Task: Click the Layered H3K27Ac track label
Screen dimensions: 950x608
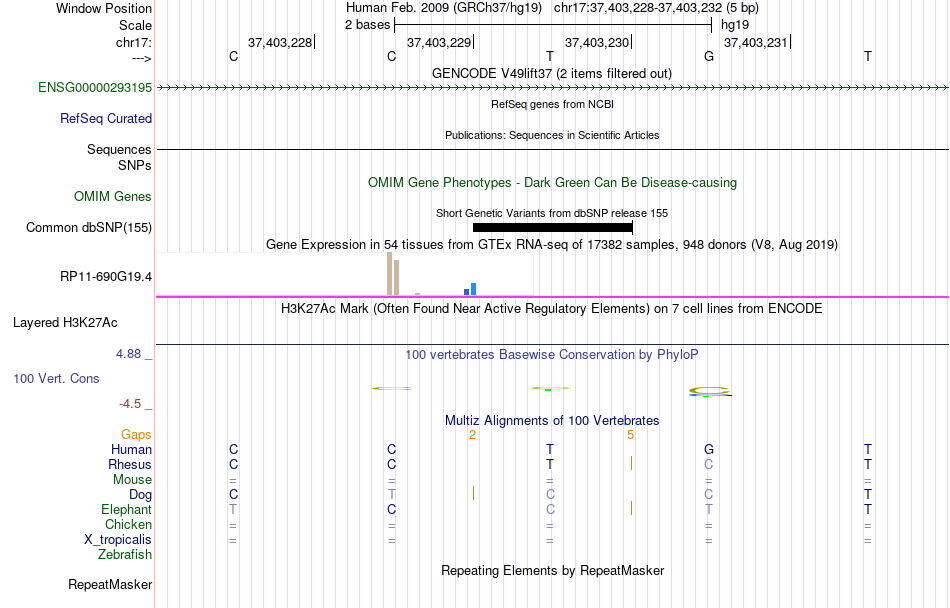Action: pos(65,322)
